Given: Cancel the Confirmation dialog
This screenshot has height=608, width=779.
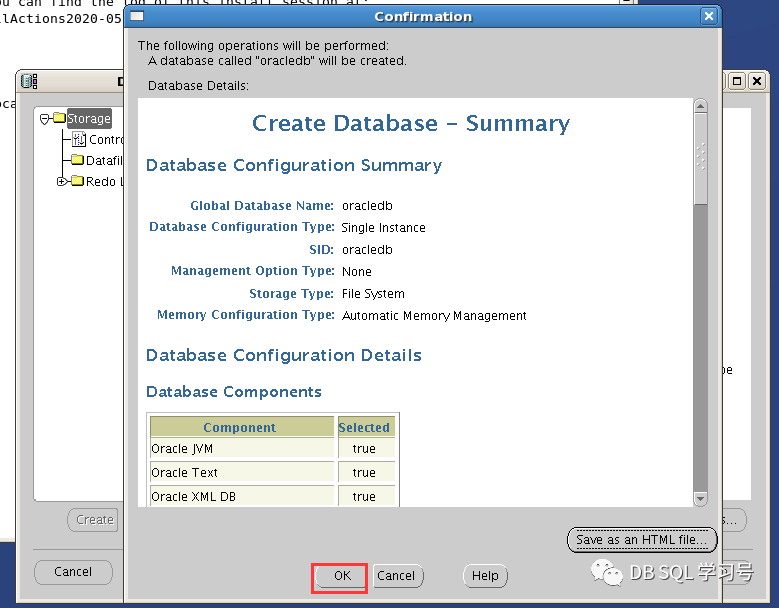Looking at the screenshot, I should click(396, 576).
